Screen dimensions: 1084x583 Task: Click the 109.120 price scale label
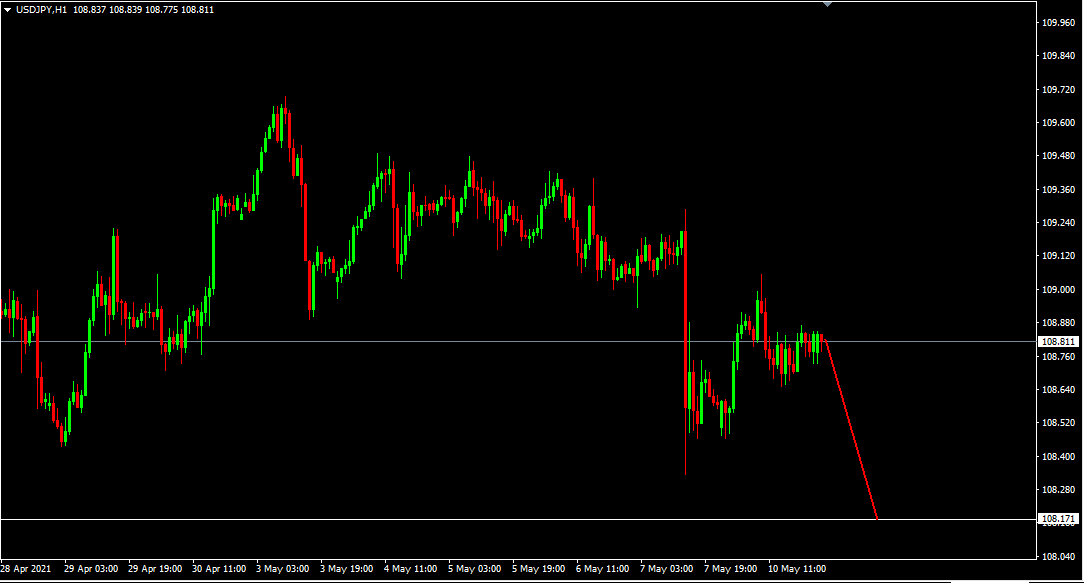click(1058, 256)
